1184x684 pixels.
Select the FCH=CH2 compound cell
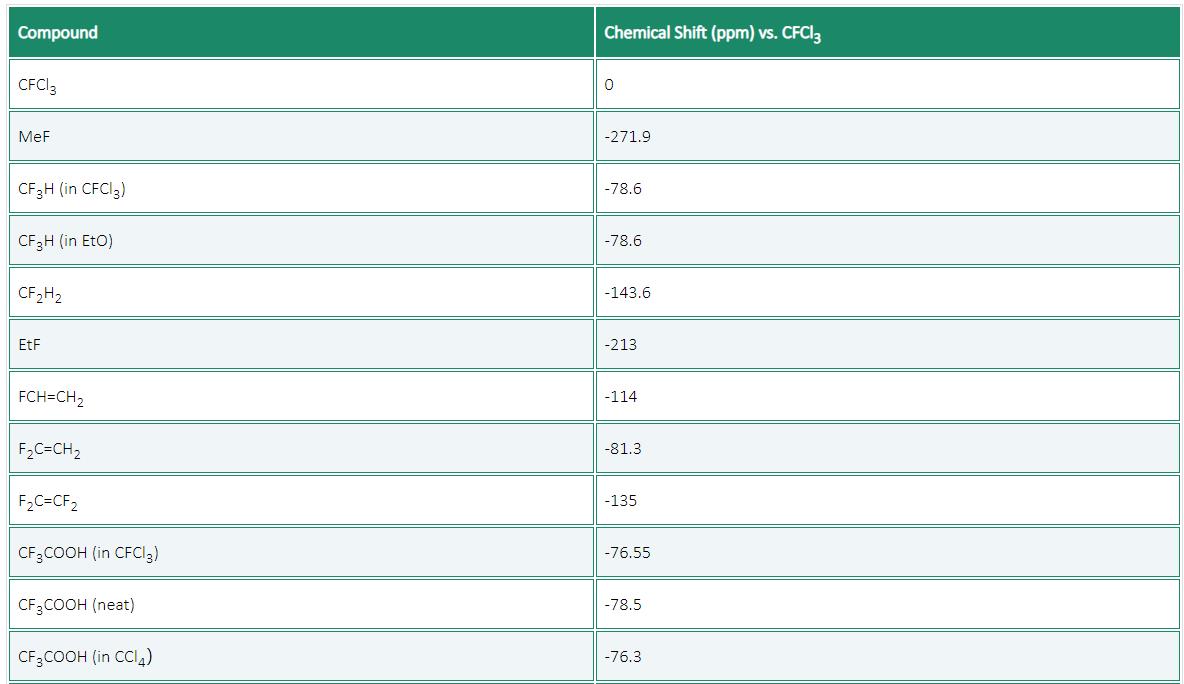[x=301, y=396]
